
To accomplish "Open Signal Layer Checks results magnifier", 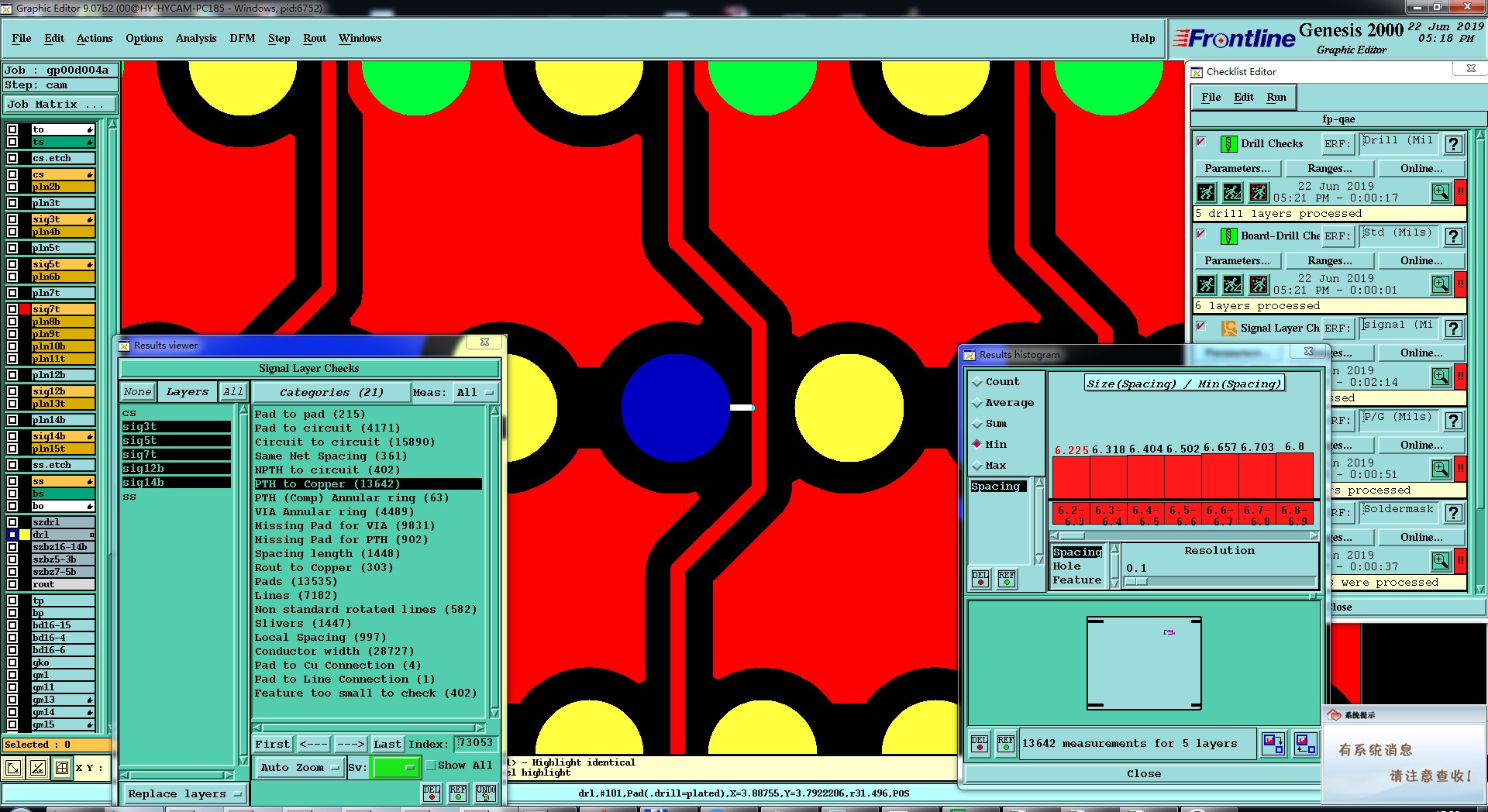I will click(1441, 376).
